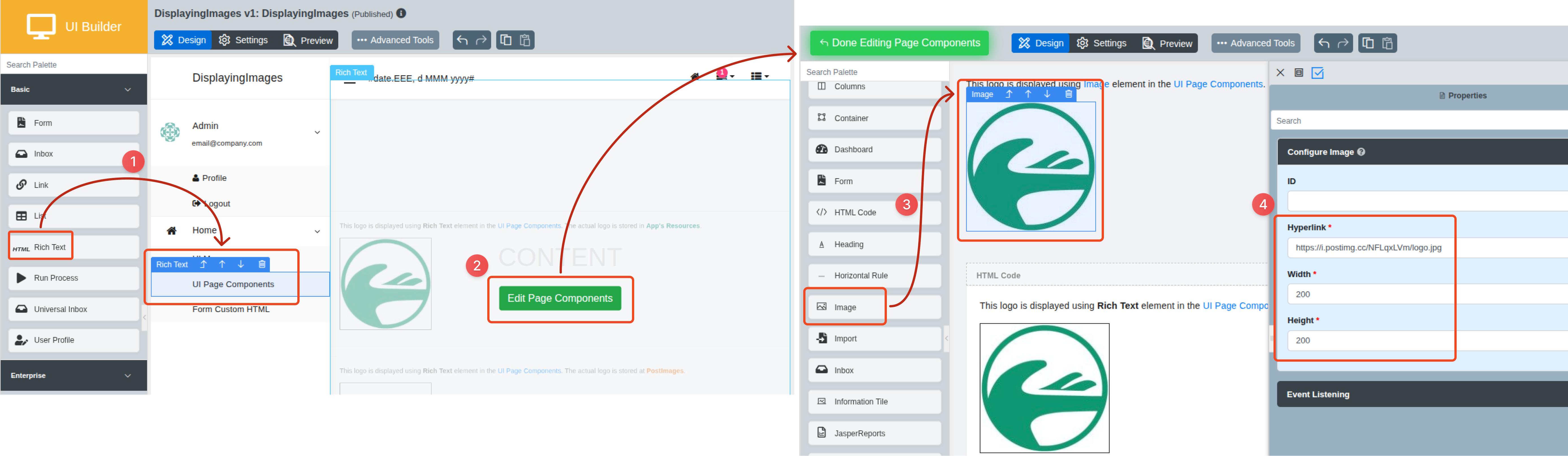1568x456 pixels.
Task: Add Run Process element from Basic palette
Action: pyautogui.click(x=74, y=278)
